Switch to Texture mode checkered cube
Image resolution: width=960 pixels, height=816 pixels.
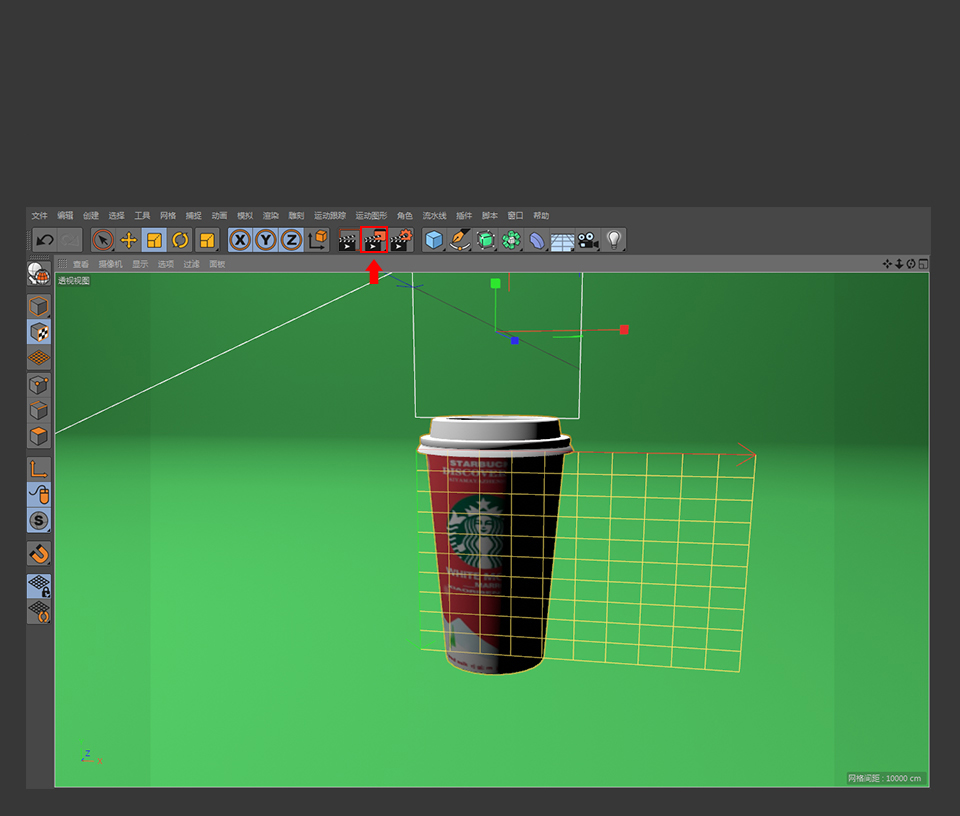[x=39, y=332]
